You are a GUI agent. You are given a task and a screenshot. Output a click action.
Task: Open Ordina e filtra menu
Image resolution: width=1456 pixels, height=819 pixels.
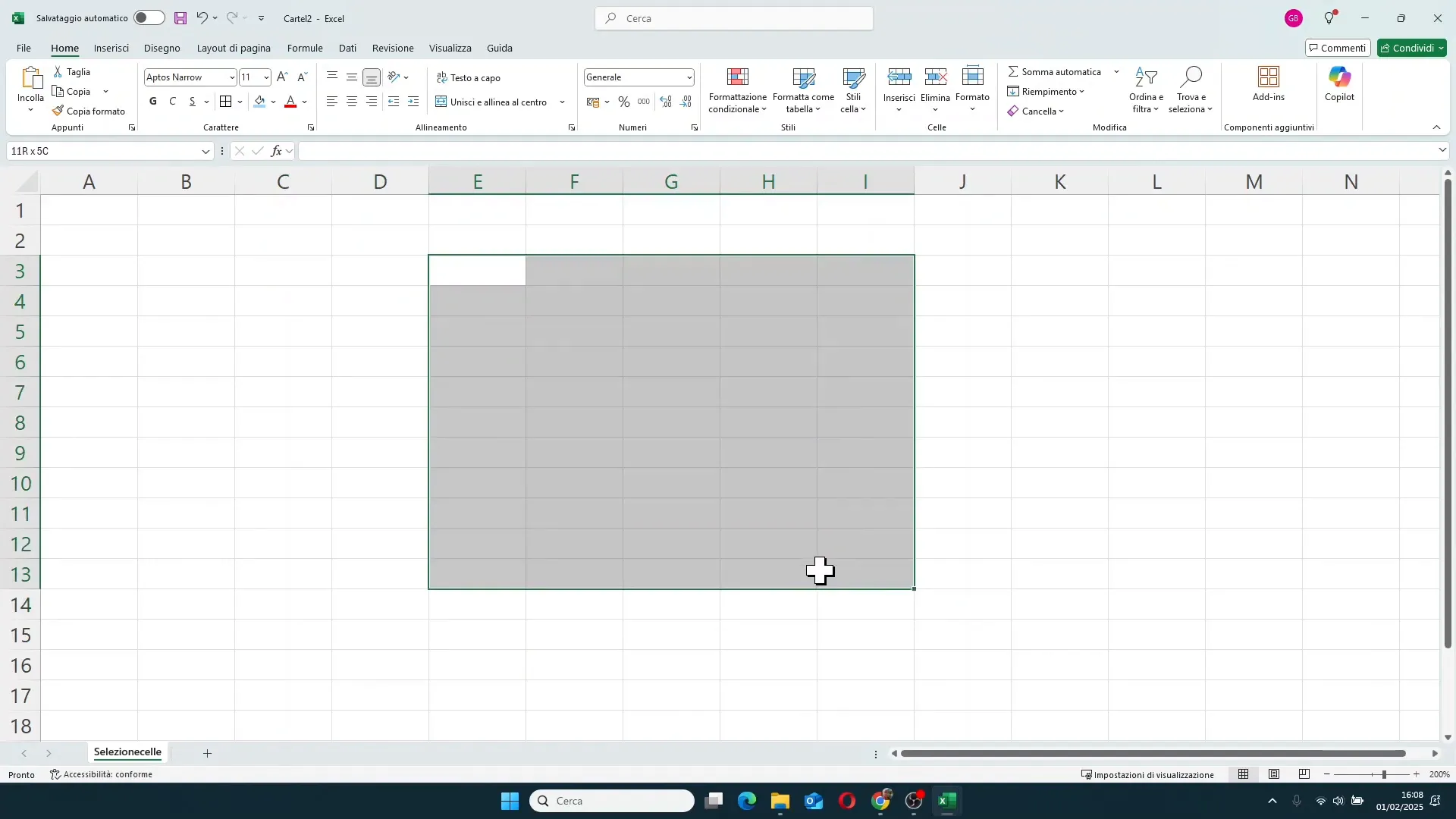tap(1146, 90)
